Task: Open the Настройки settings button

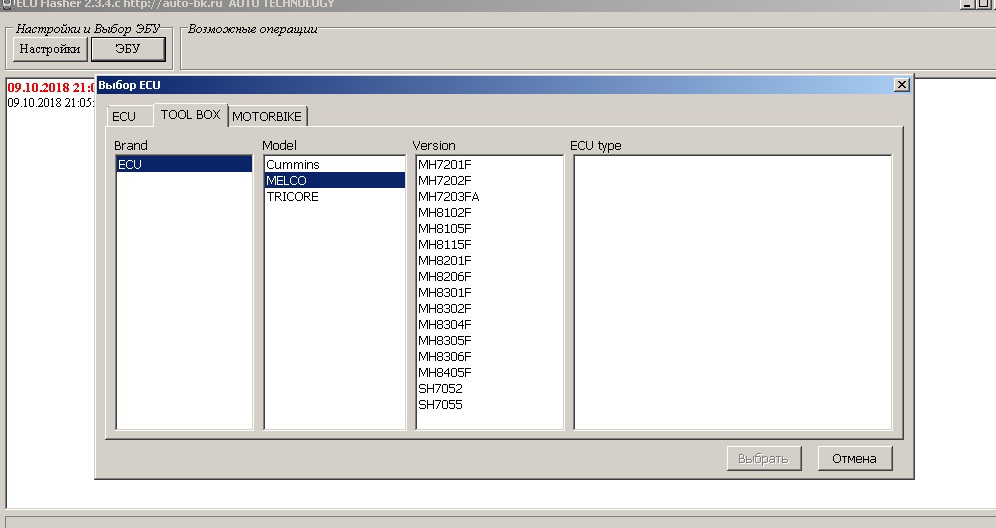Action: (x=50, y=49)
